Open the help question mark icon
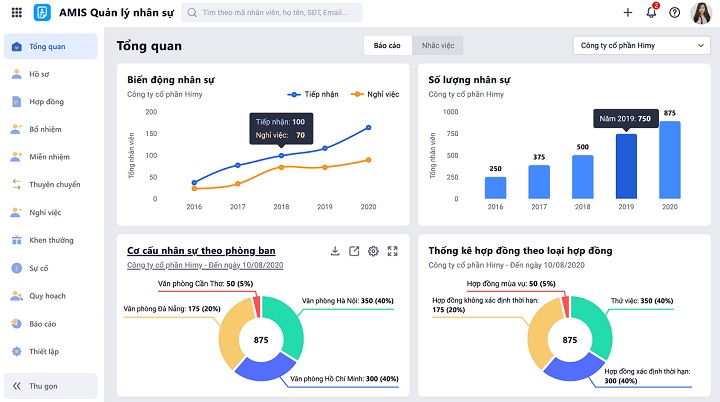720x402 pixels. pyautogui.click(x=675, y=12)
